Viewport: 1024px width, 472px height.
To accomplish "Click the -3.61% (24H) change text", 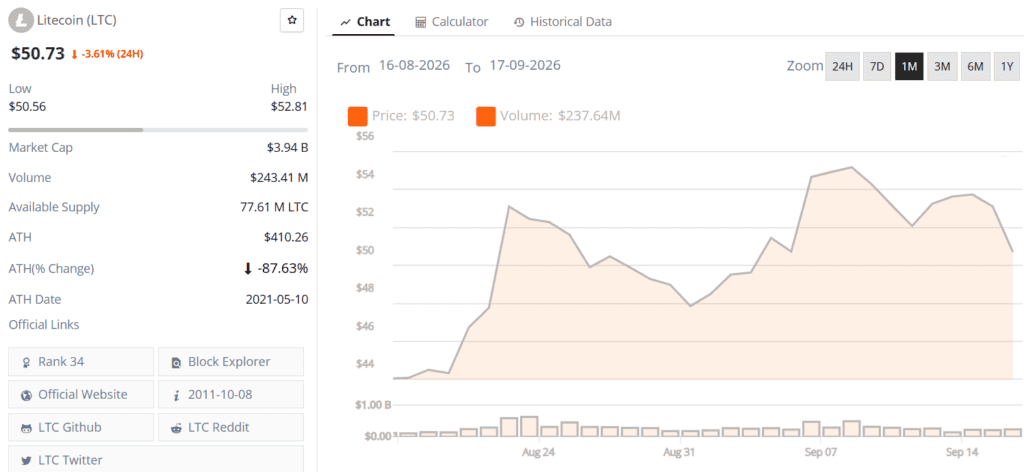I will 112,54.
